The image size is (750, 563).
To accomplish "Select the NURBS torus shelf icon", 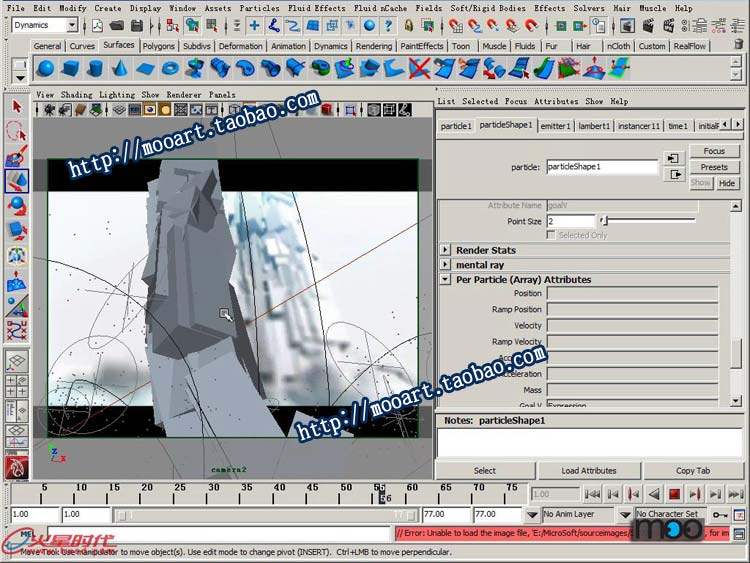I will 170,68.
